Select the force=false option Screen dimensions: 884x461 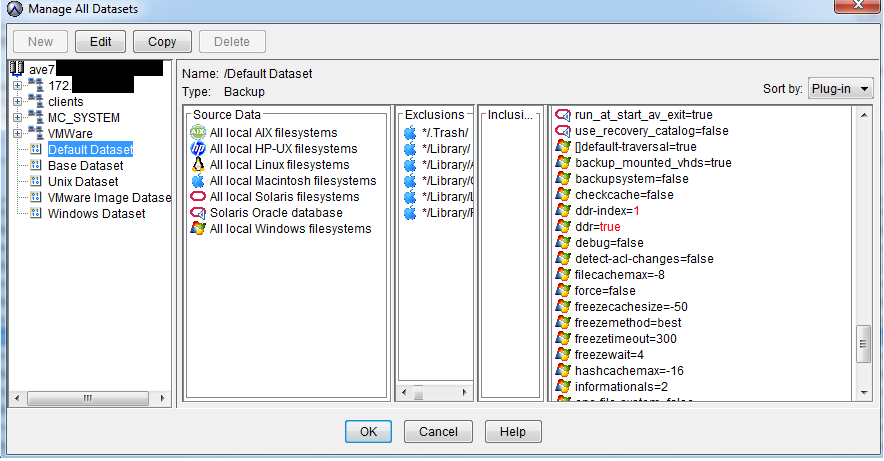pyautogui.click(x=605, y=291)
